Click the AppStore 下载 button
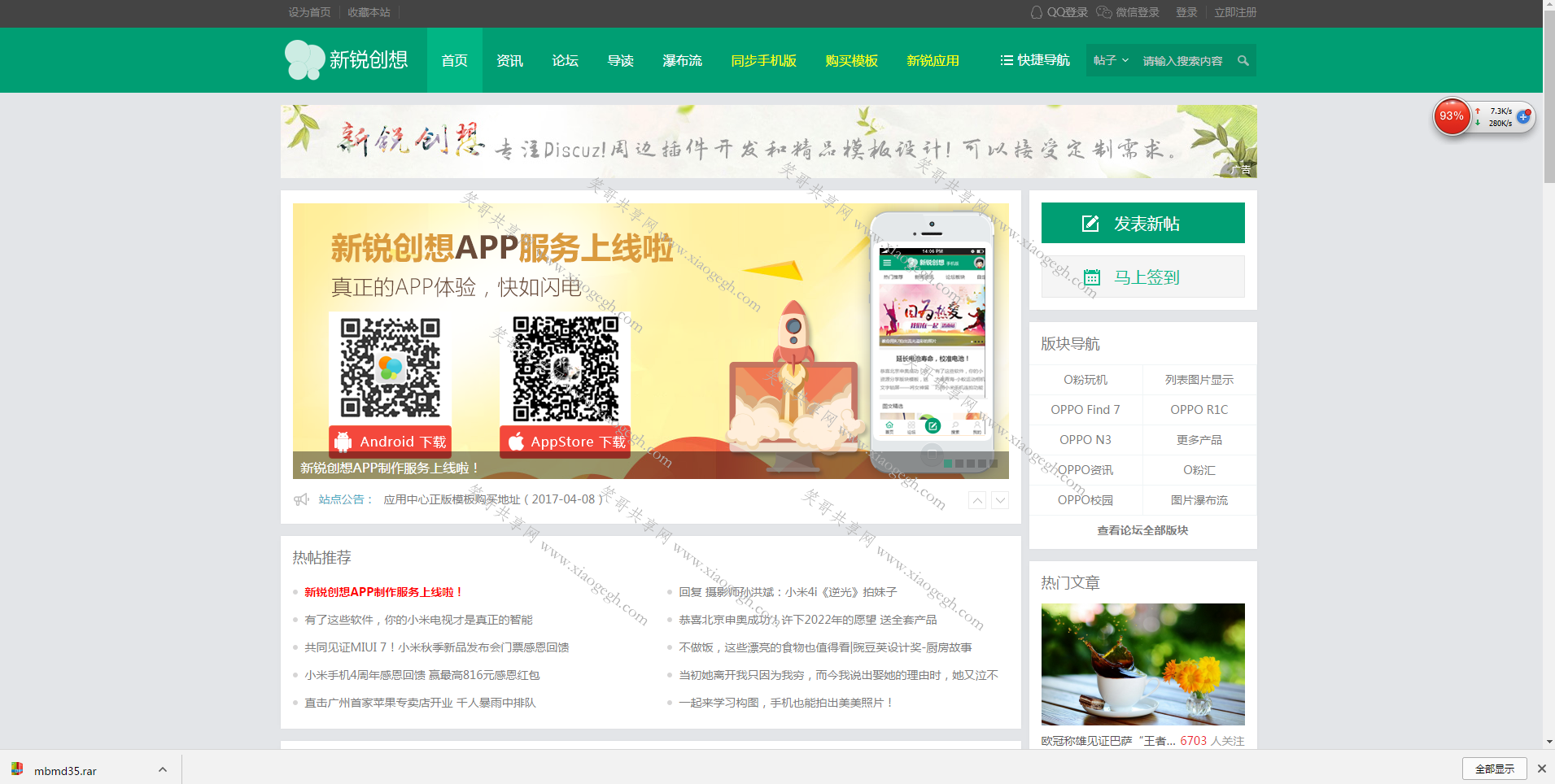The image size is (1555, 784). 566,442
